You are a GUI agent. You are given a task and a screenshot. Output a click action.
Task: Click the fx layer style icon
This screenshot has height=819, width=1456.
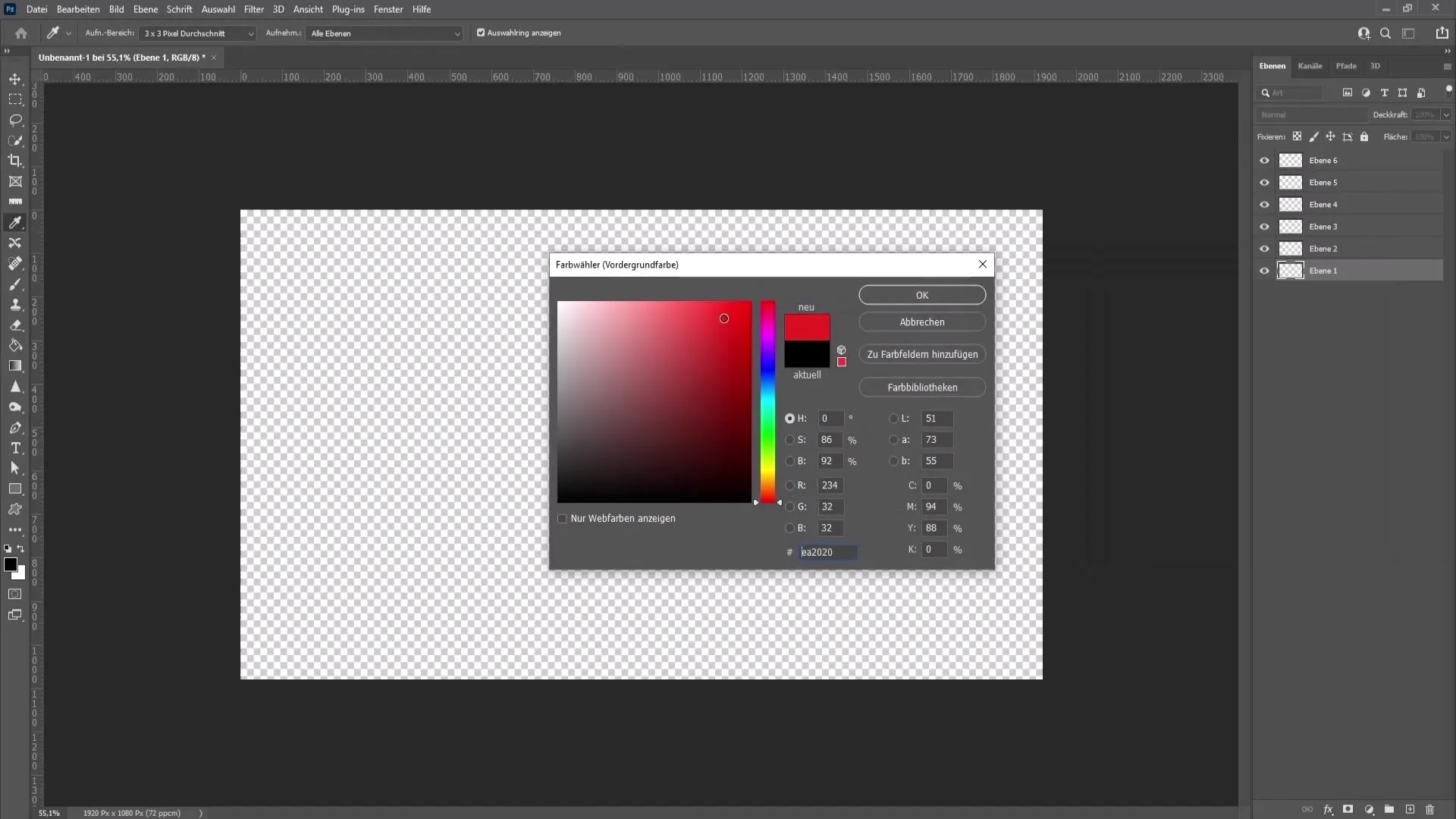pos(1328,810)
